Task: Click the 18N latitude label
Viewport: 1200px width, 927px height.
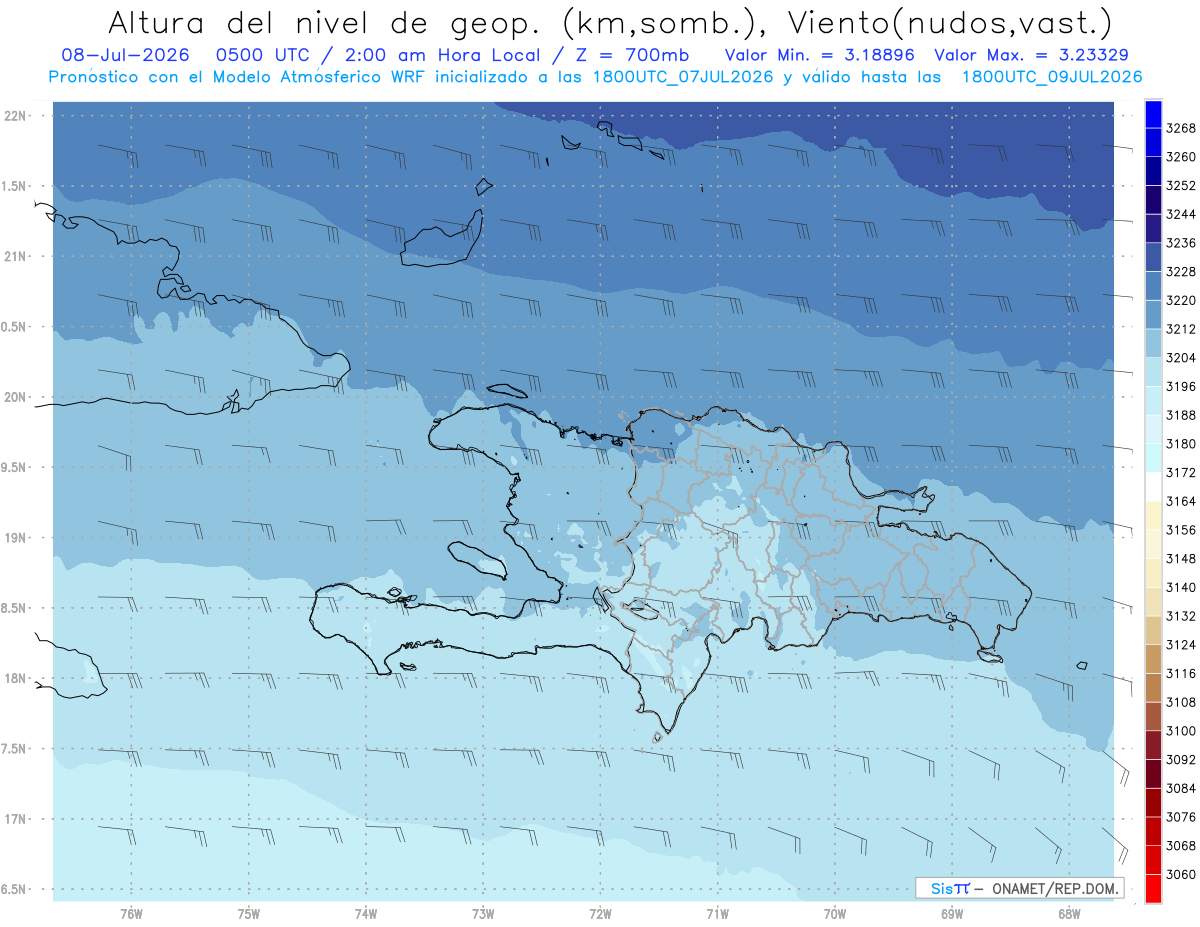Action: tap(16, 678)
